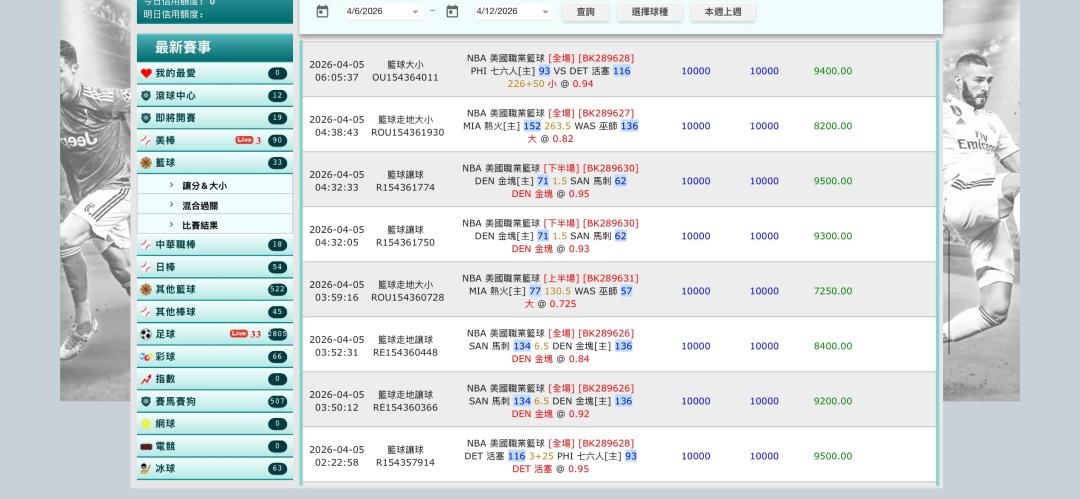Click the baseball icon beside 中華職棒

[x=146, y=245]
